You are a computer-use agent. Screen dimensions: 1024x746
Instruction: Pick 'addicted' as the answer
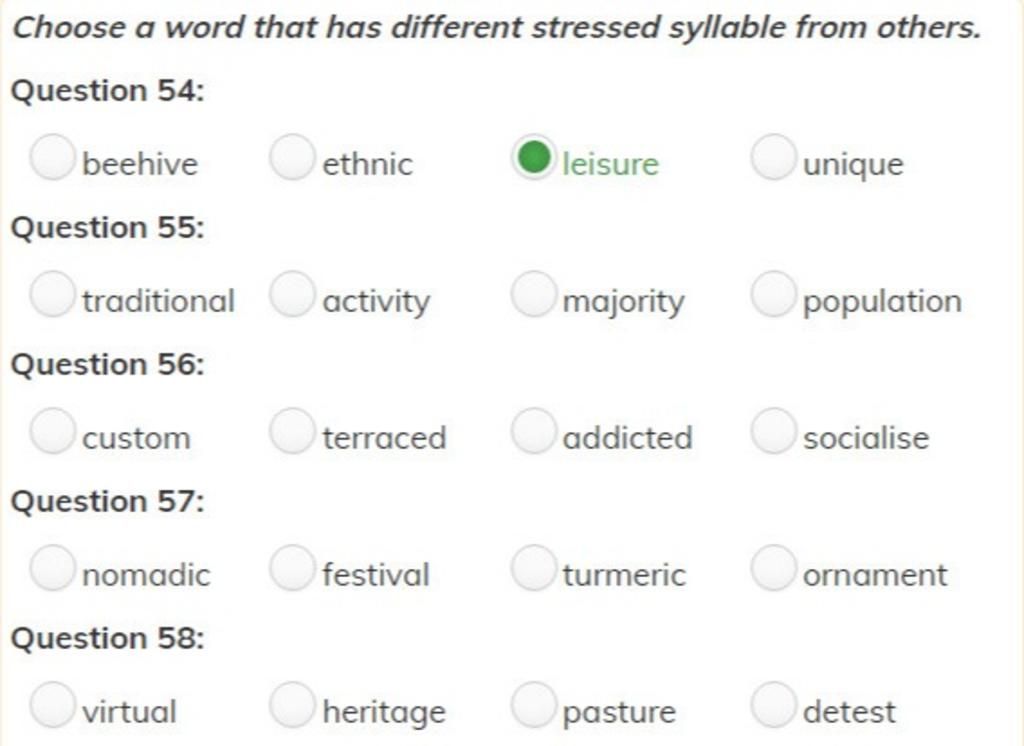click(x=534, y=431)
